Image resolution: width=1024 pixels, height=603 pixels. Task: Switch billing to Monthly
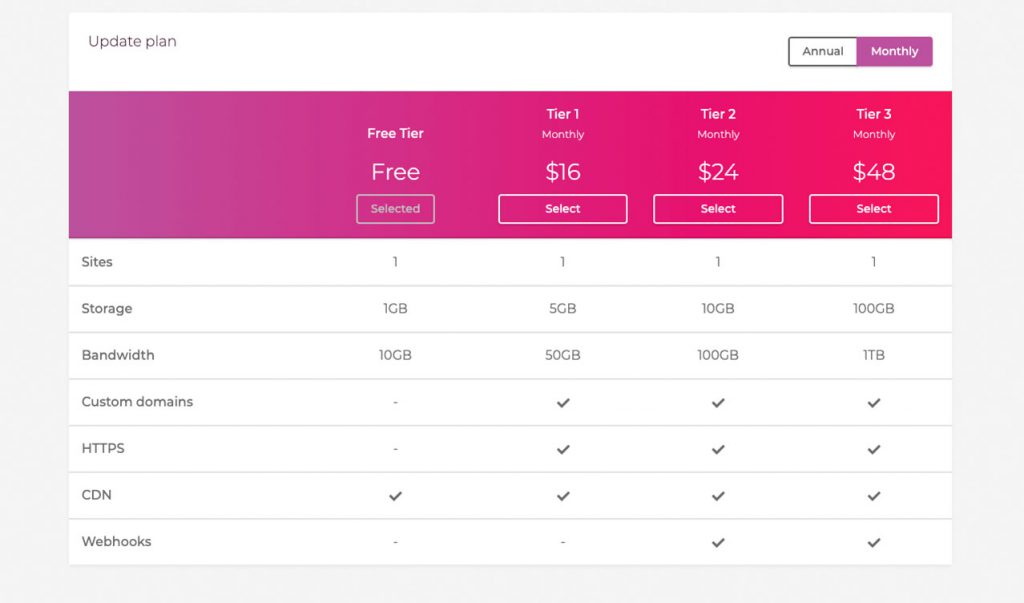point(894,52)
